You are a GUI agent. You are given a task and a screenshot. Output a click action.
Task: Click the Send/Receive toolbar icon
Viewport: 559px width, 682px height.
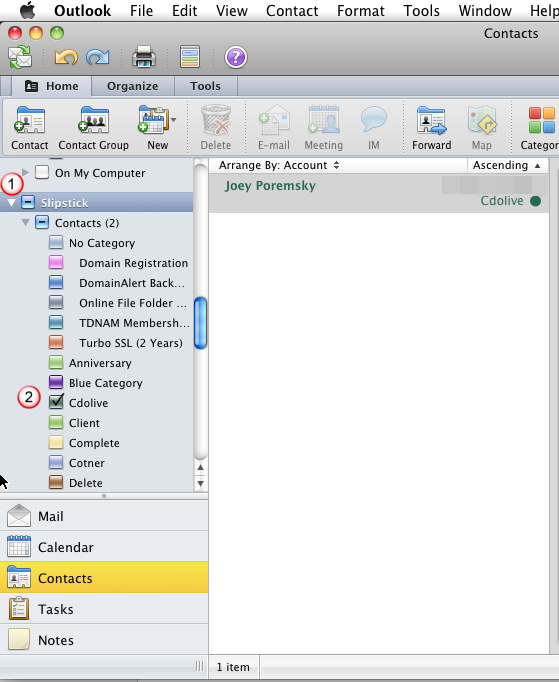[x=20, y=57]
